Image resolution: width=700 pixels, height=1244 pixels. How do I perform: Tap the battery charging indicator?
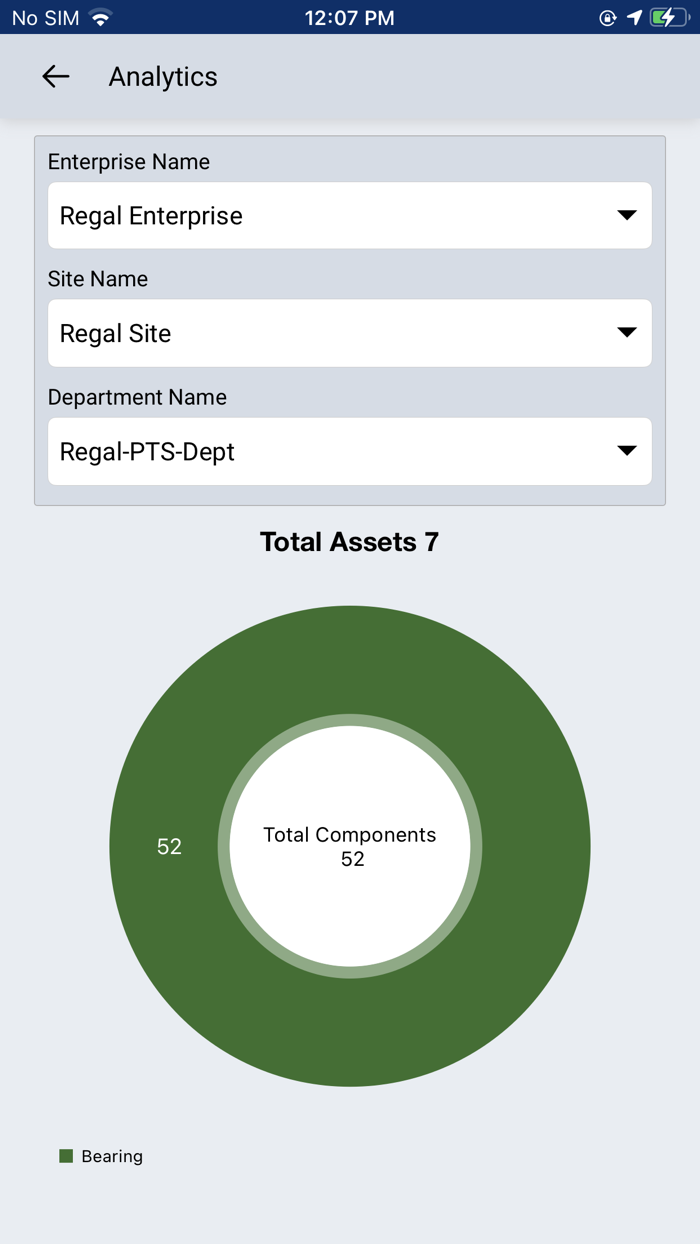click(668, 17)
